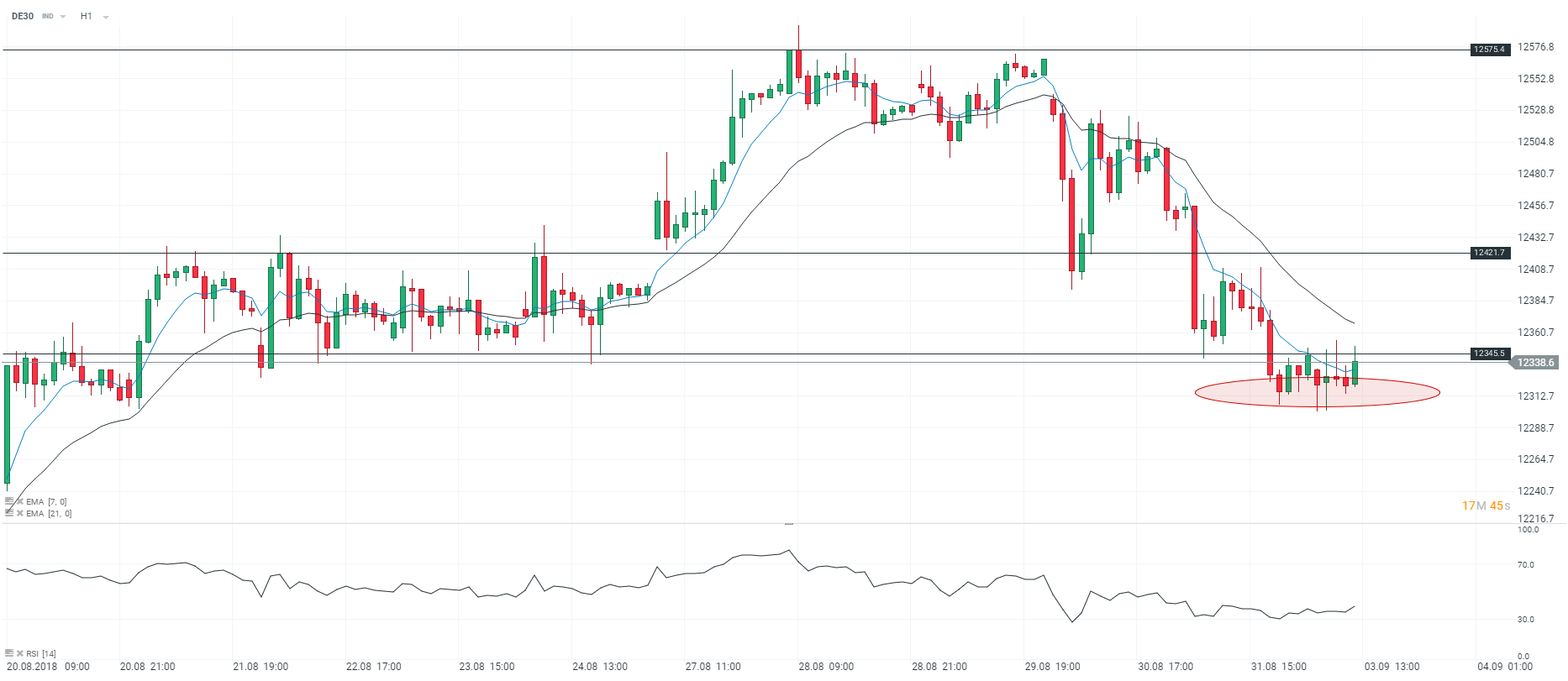
Task: Click the 20.08.2018 09:00 time axis label
Action: coord(48,667)
